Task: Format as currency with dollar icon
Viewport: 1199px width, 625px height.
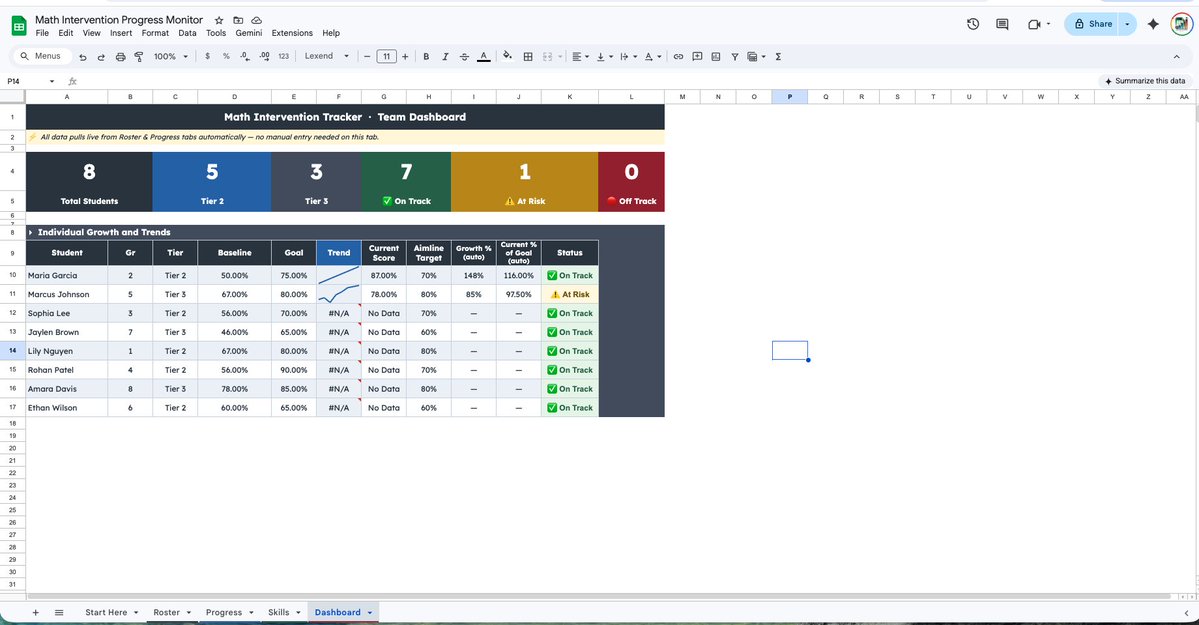Action: pyautogui.click(x=207, y=57)
